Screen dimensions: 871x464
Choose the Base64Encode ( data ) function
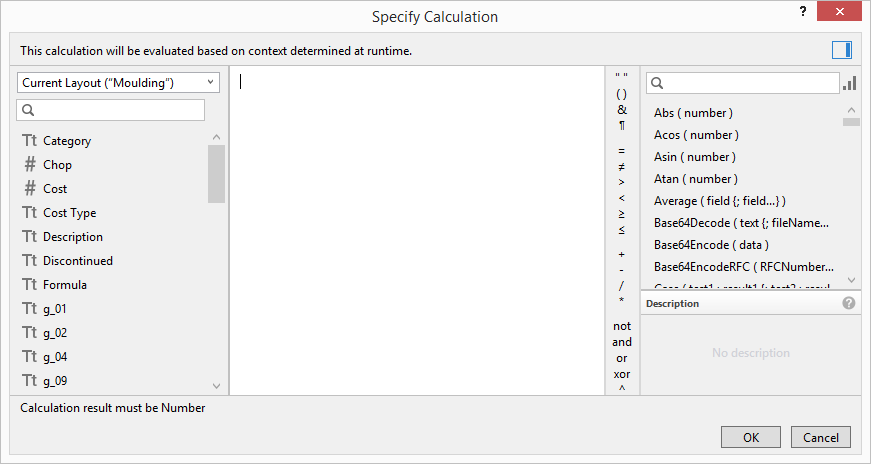point(711,244)
